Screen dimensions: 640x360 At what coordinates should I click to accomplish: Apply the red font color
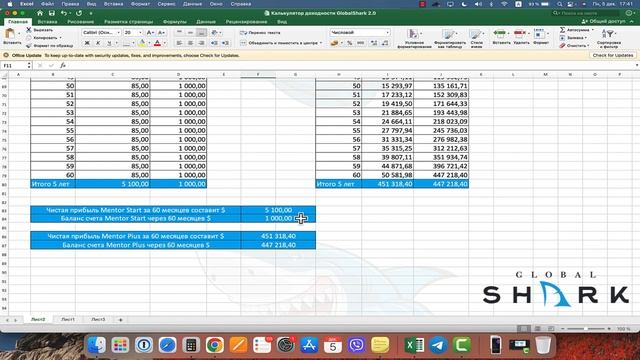click(157, 43)
